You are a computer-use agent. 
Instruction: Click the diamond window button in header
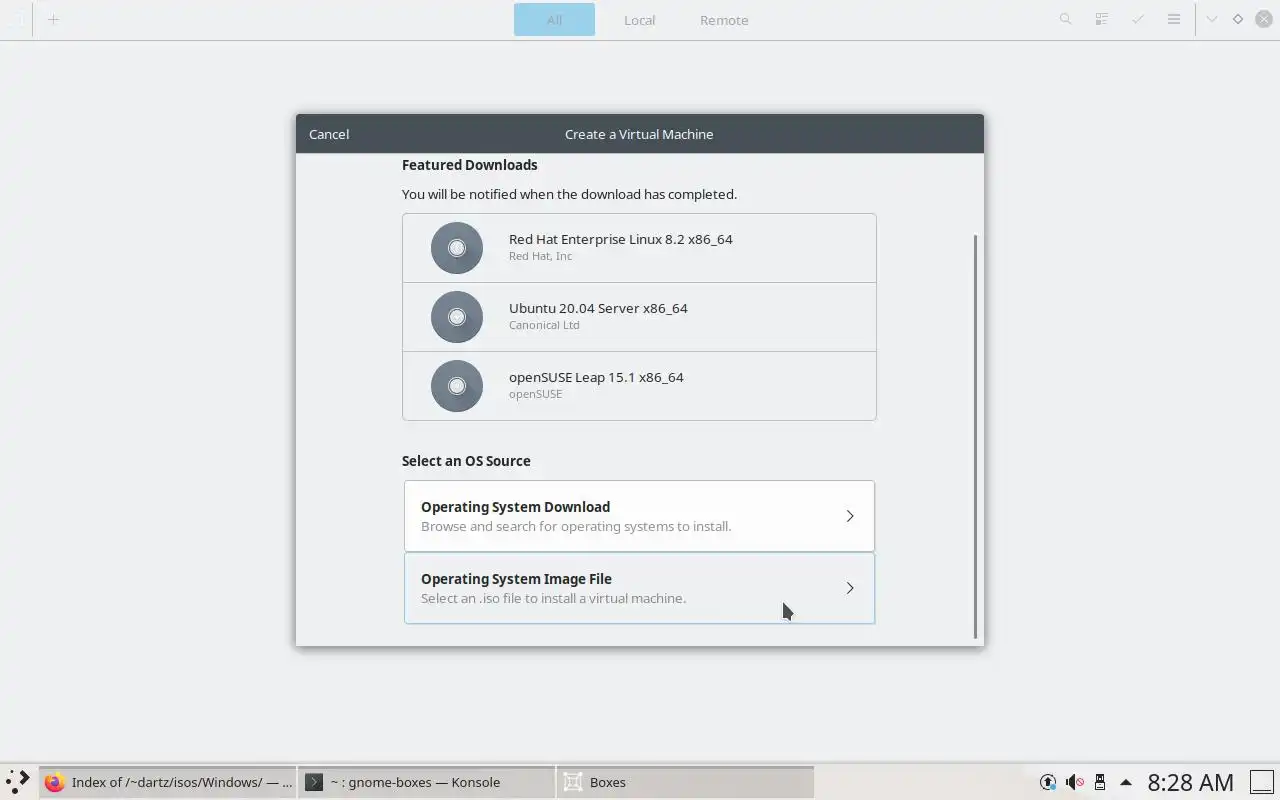tap(1238, 19)
